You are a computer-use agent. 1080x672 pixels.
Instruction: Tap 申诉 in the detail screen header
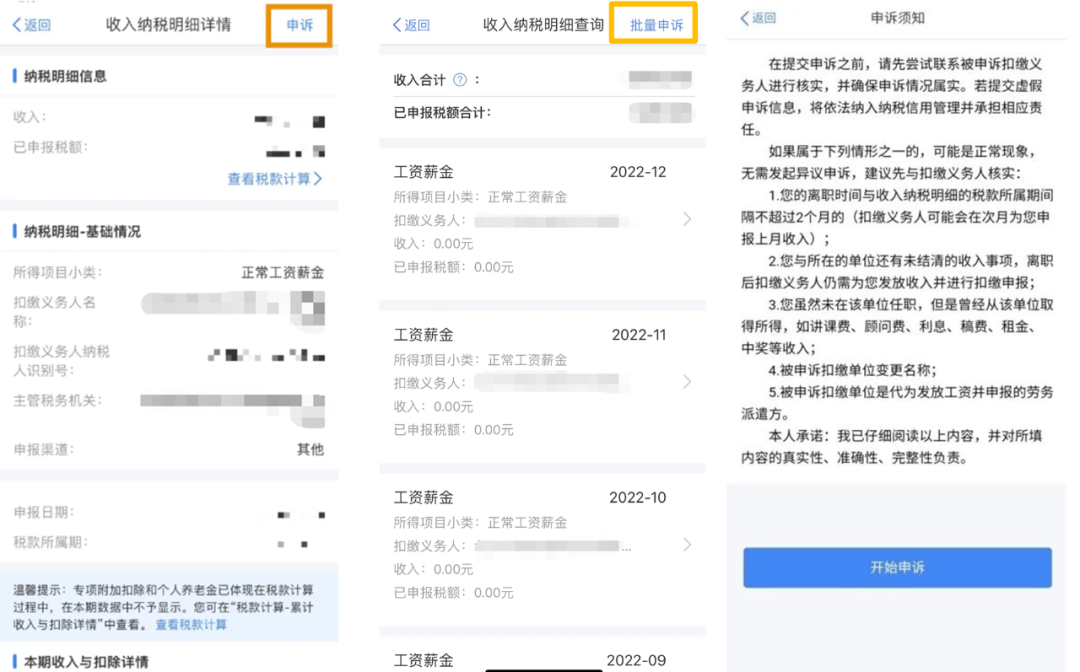[300, 25]
